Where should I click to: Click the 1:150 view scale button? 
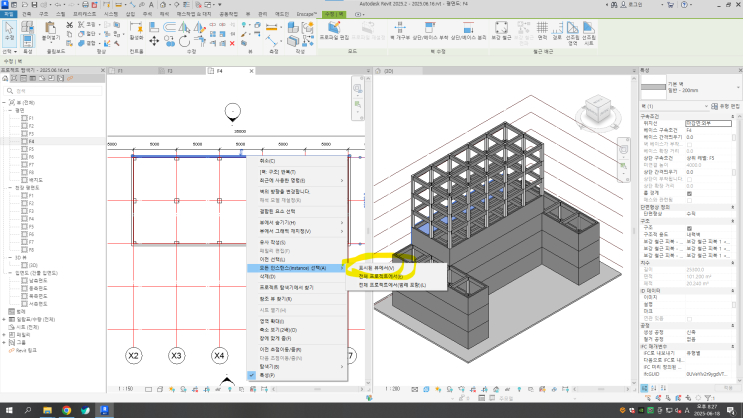(125, 389)
